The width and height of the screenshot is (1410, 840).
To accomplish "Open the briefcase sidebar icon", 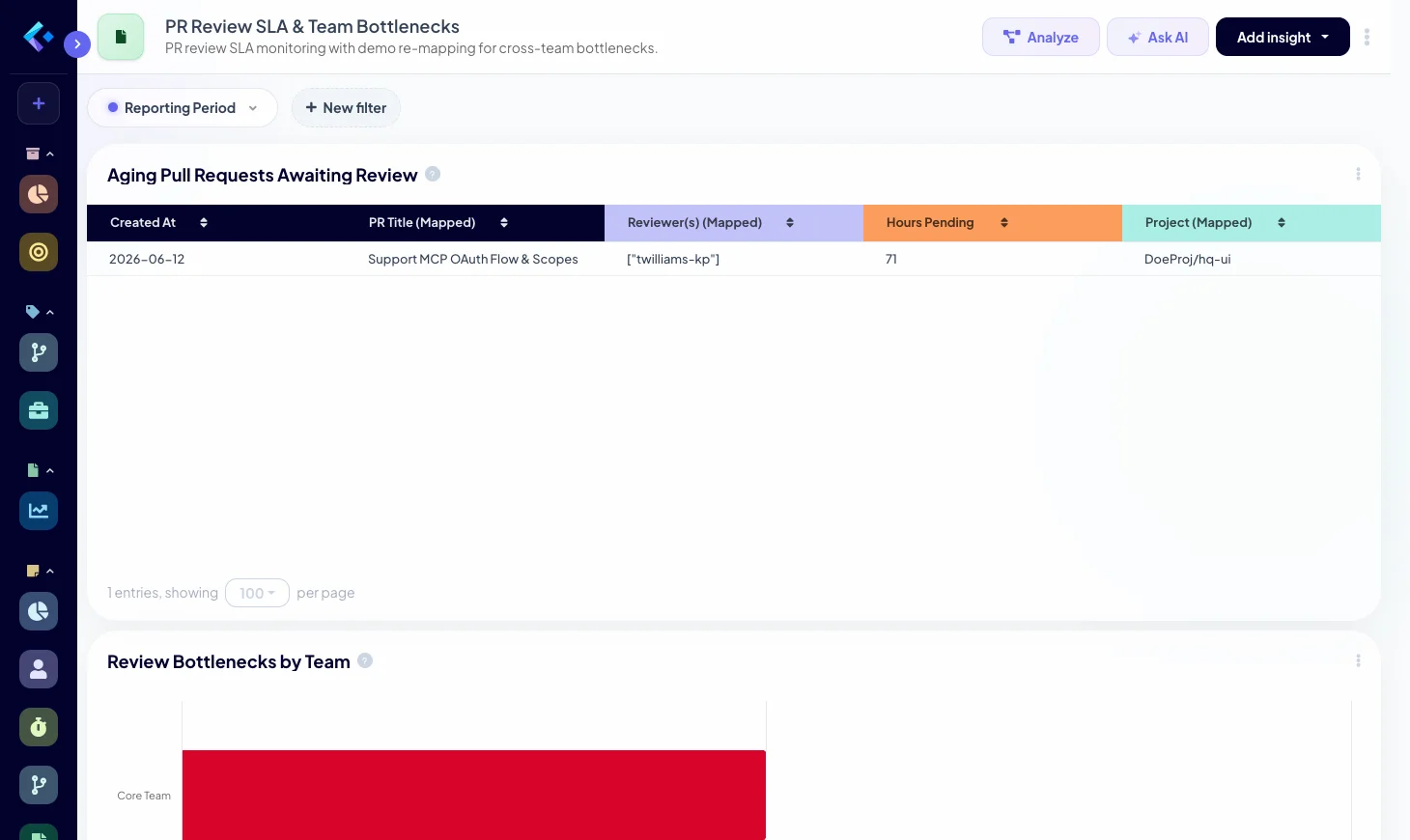I will coord(39,410).
